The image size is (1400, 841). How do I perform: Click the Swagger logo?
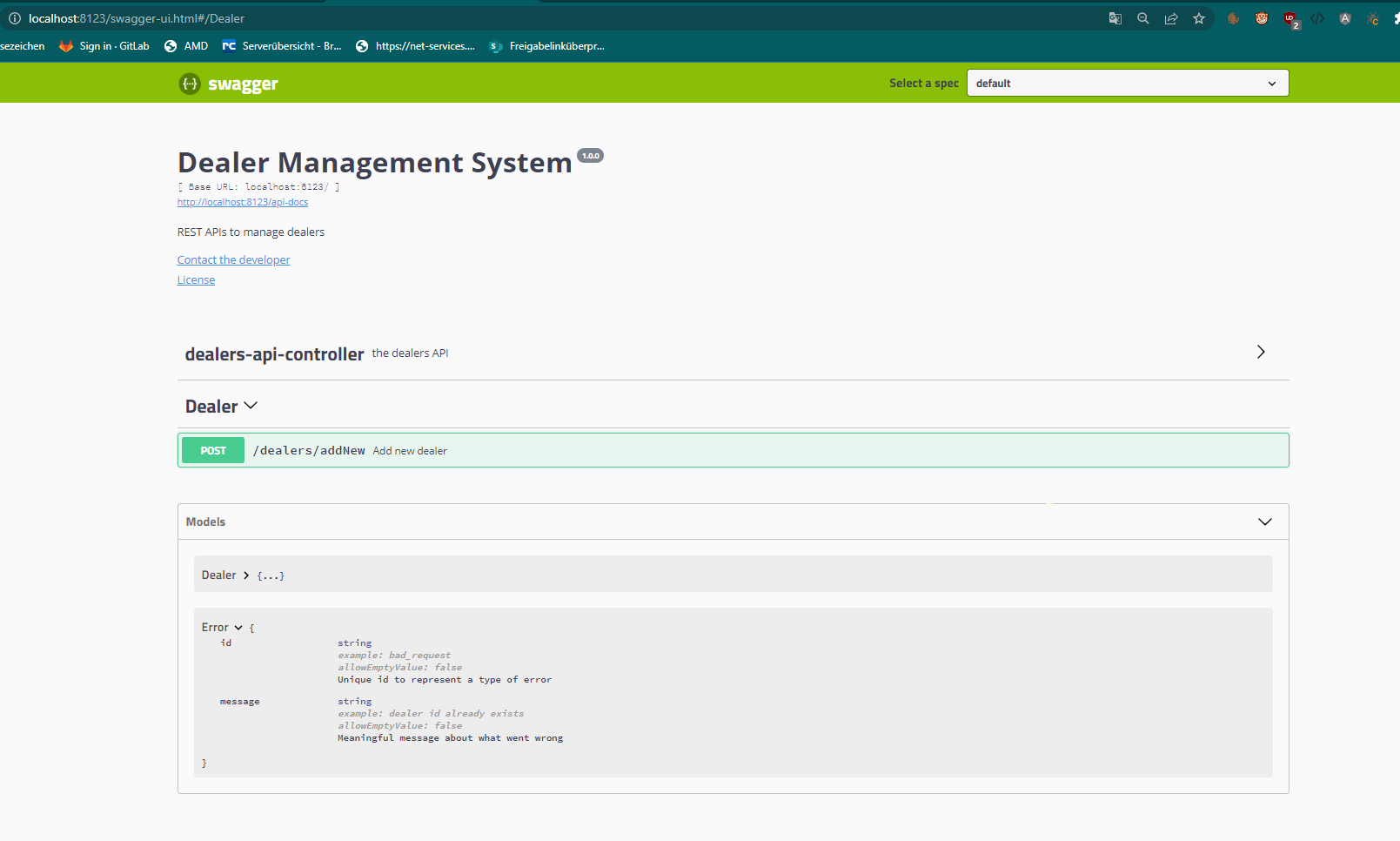[x=229, y=84]
